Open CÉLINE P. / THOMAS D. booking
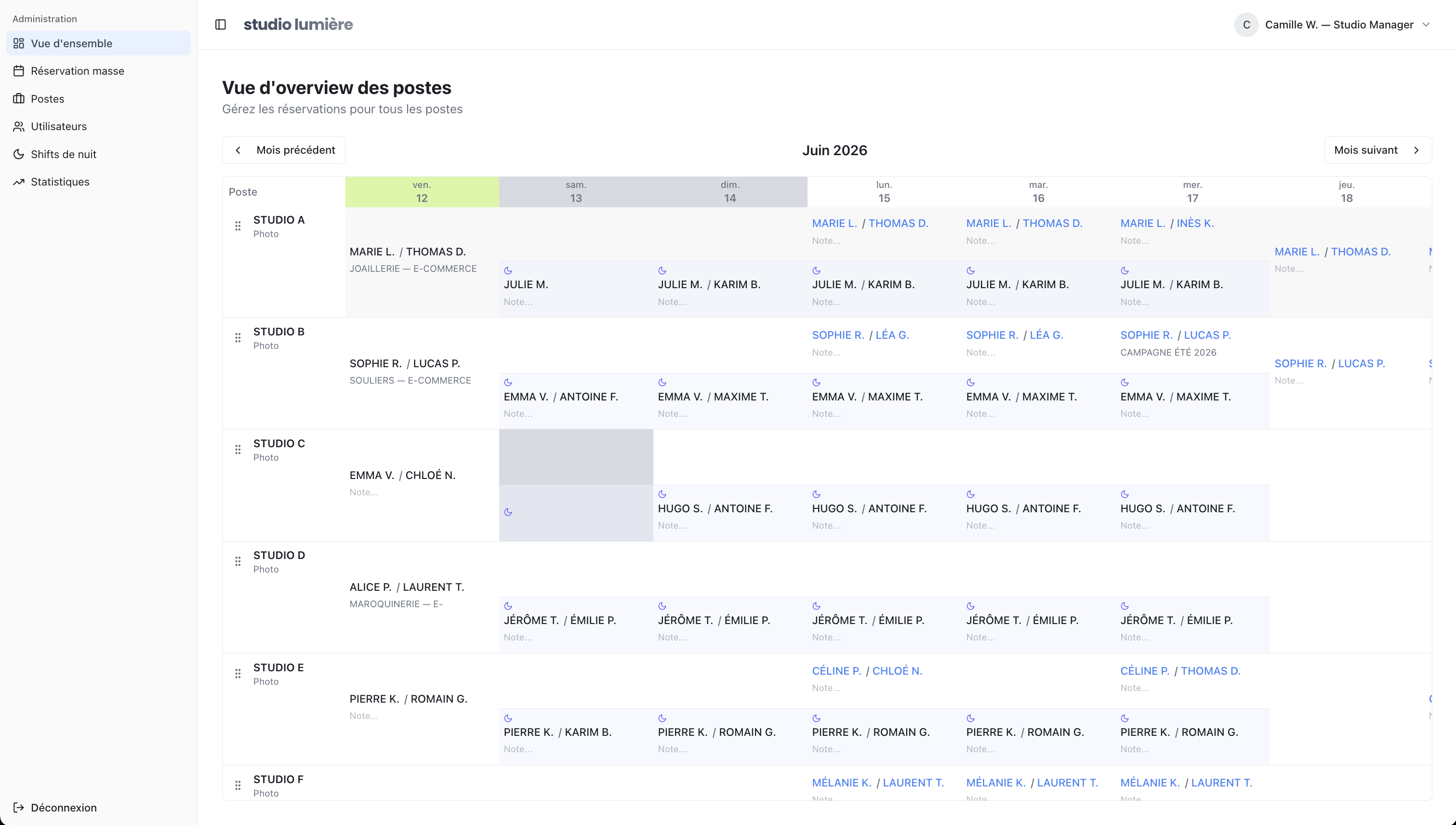Screen dimensions: 1456x825 coord(1181,671)
